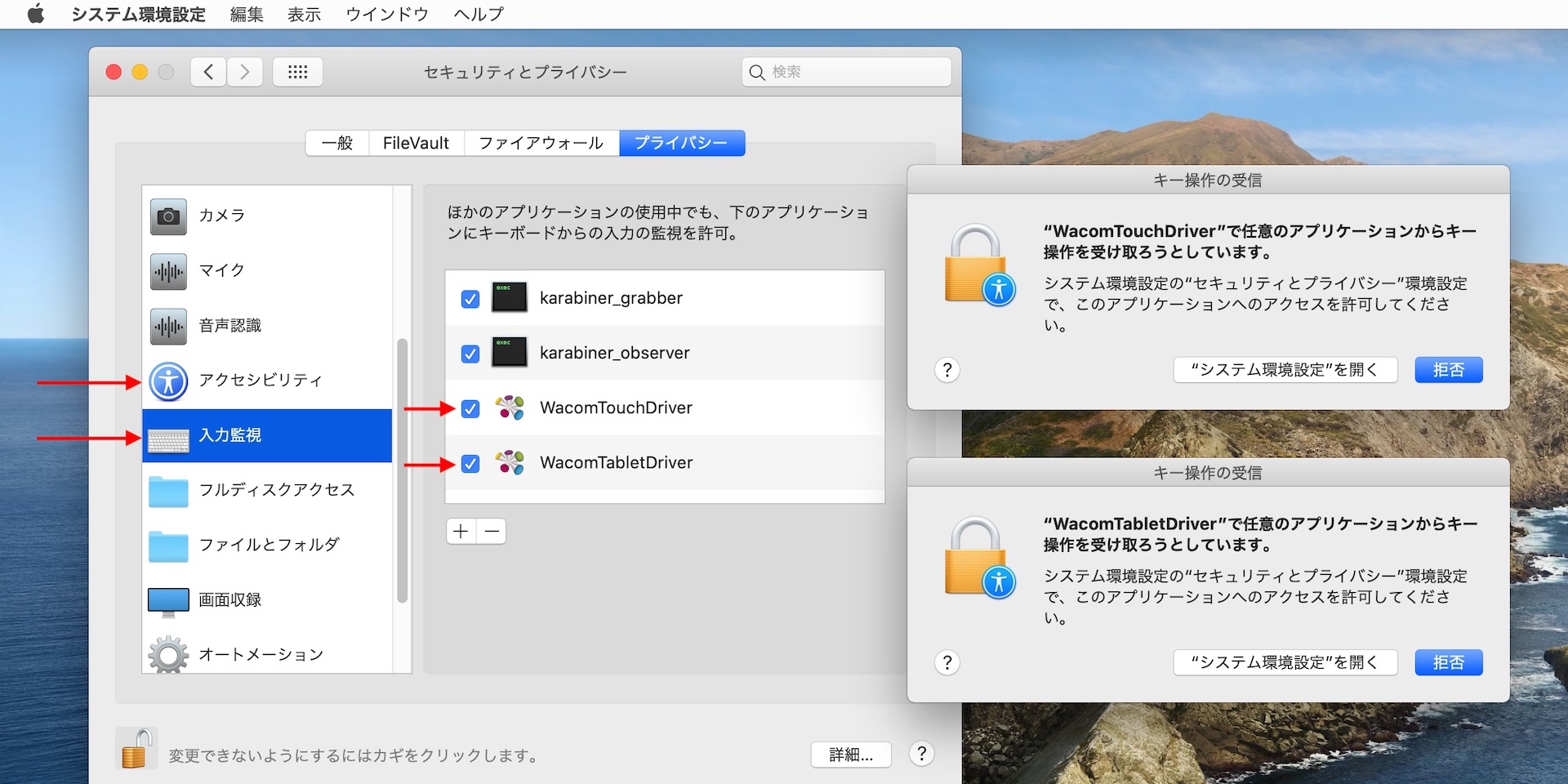1568x784 pixels.
Task: Toggle the WacomTouchDriver checkbox
Action: [x=470, y=408]
